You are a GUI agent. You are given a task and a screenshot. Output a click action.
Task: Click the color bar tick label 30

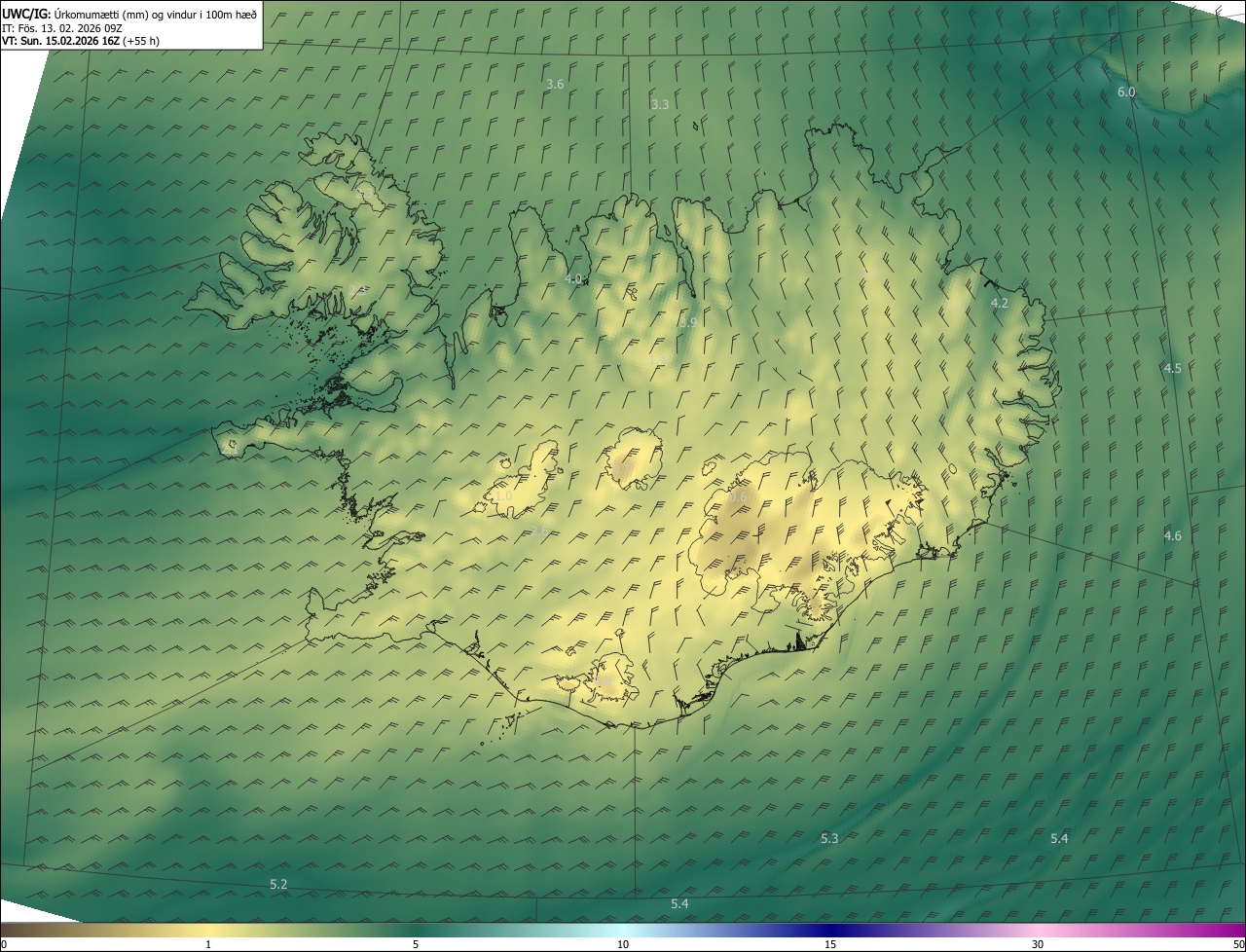coord(1038,944)
